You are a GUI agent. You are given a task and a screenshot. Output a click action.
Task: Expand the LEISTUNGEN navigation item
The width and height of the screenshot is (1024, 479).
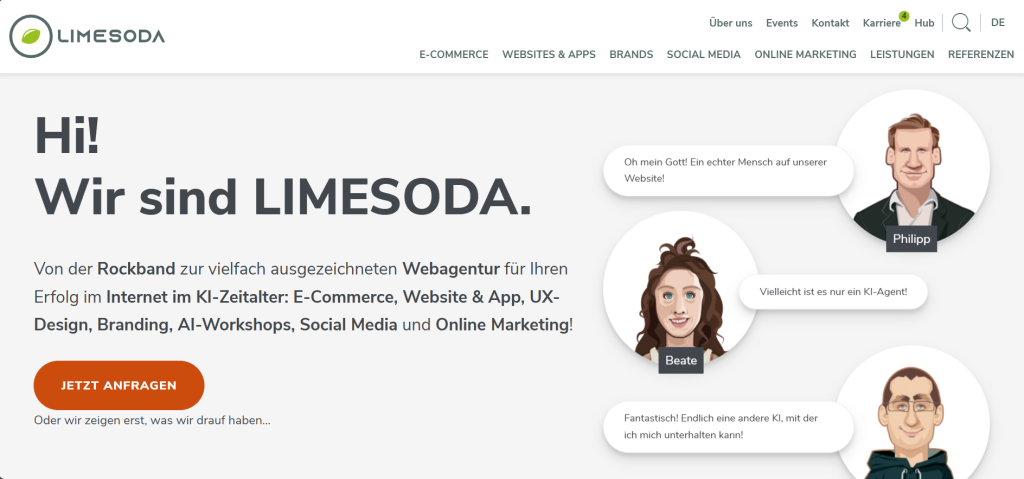[x=902, y=55]
